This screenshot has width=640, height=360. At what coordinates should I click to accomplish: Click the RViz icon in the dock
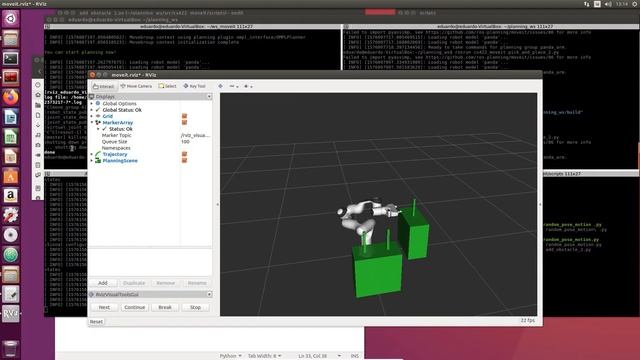(x=11, y=313)
